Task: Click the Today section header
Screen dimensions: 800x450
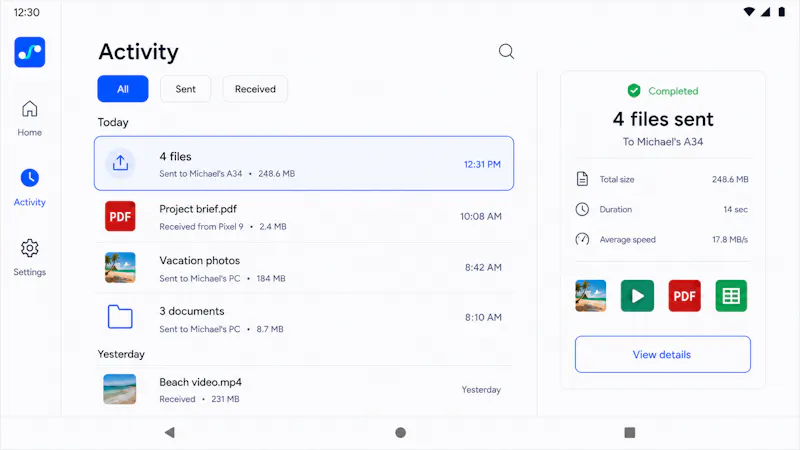Action: pyautogui.click(x=113, y=122)
